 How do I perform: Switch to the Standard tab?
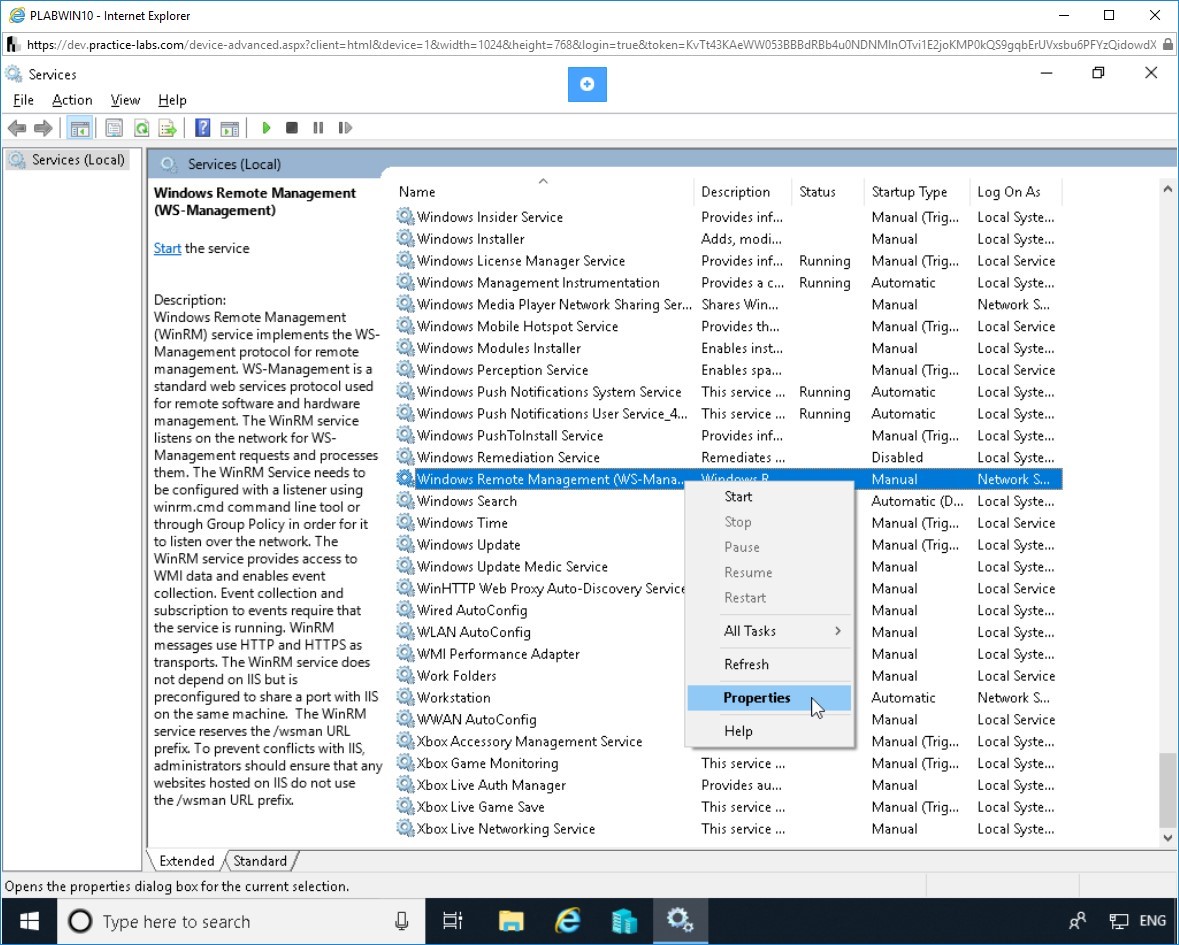point(260,861)
